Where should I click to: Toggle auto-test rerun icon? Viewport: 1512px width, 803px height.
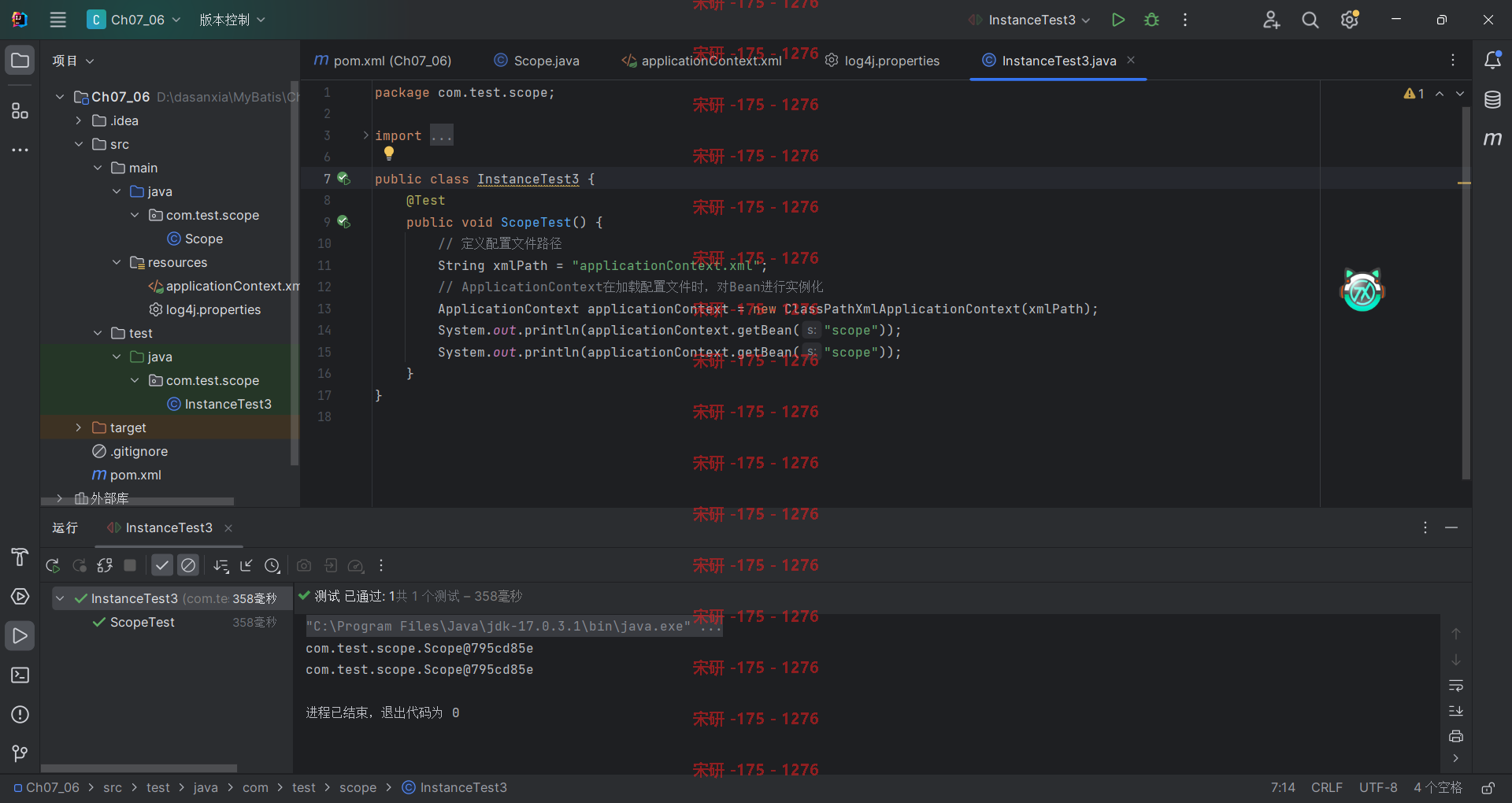[x=105, y=565]
